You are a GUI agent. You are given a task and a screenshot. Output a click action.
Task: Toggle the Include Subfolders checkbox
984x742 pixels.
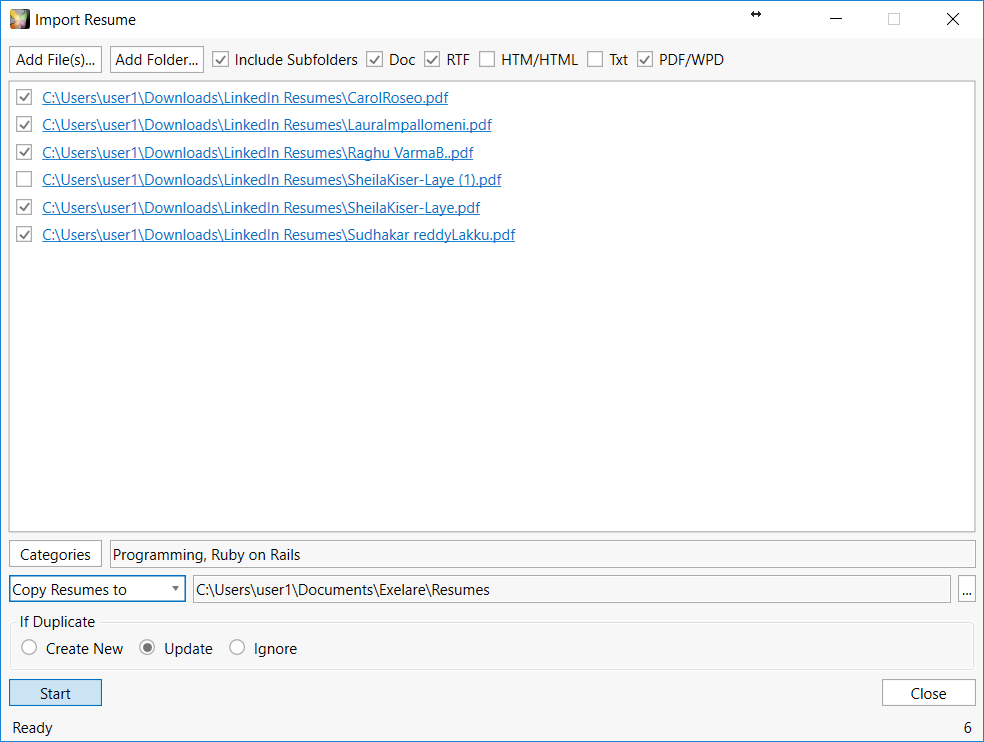[x=220, y=60]
